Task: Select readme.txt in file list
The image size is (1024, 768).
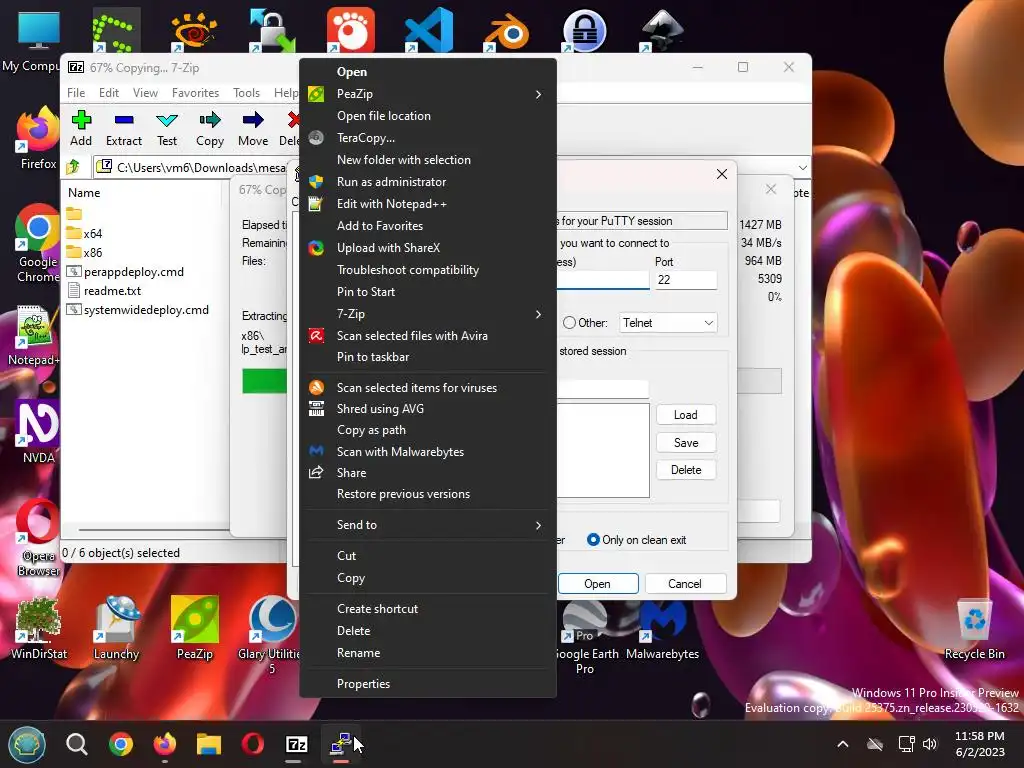Action: pyautogui.click(x=104, y=291)
